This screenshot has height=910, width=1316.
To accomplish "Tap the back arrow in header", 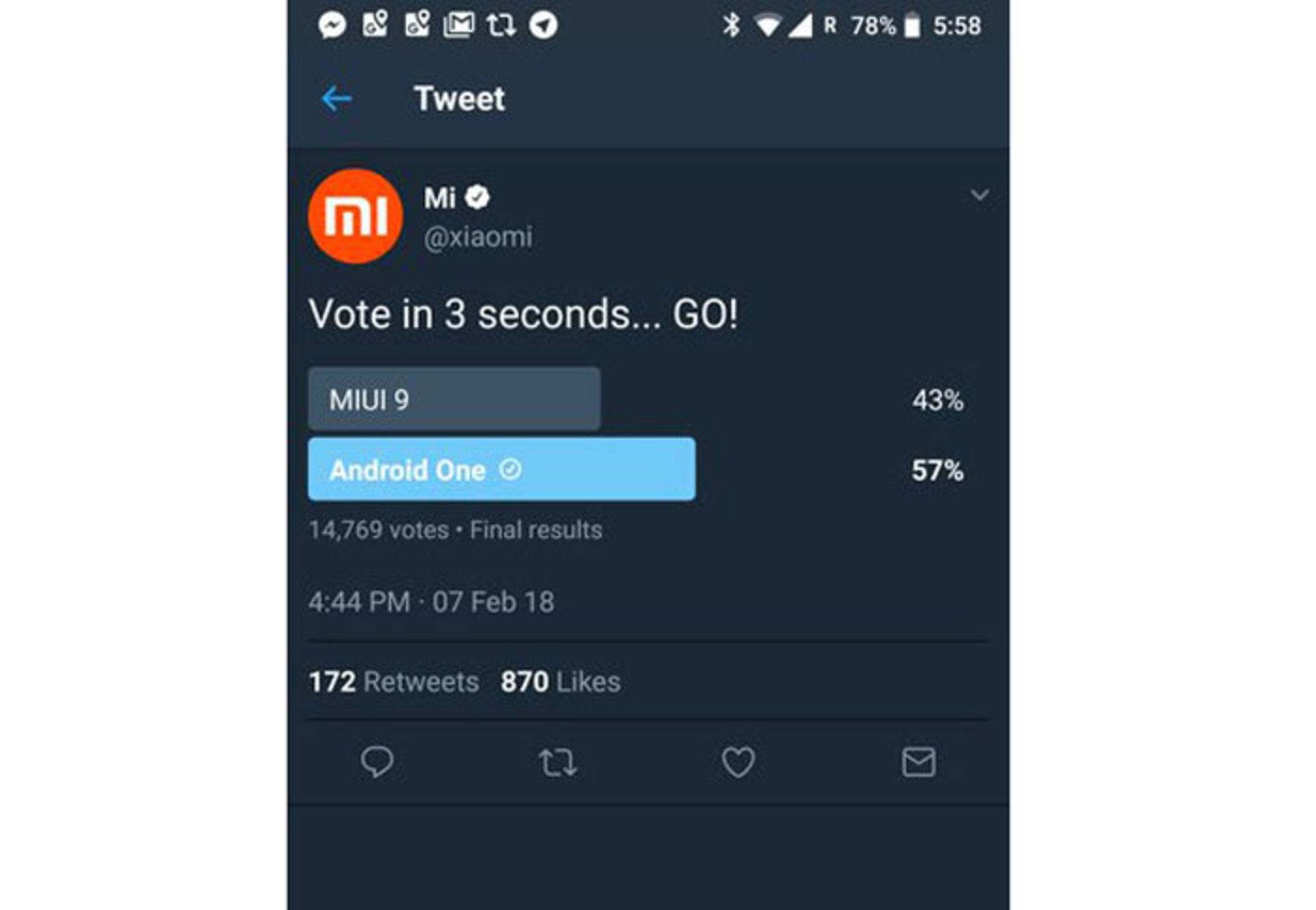I will point(337,99).
